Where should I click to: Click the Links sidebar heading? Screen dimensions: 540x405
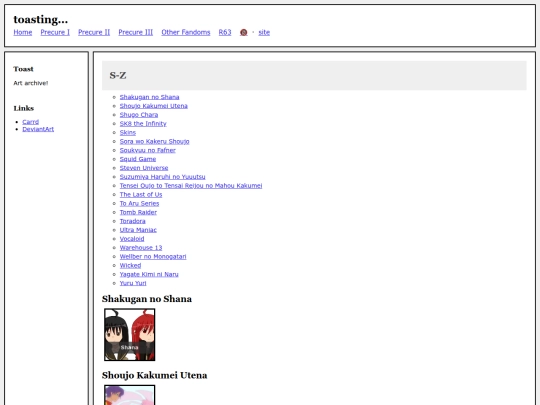point(24,108)
